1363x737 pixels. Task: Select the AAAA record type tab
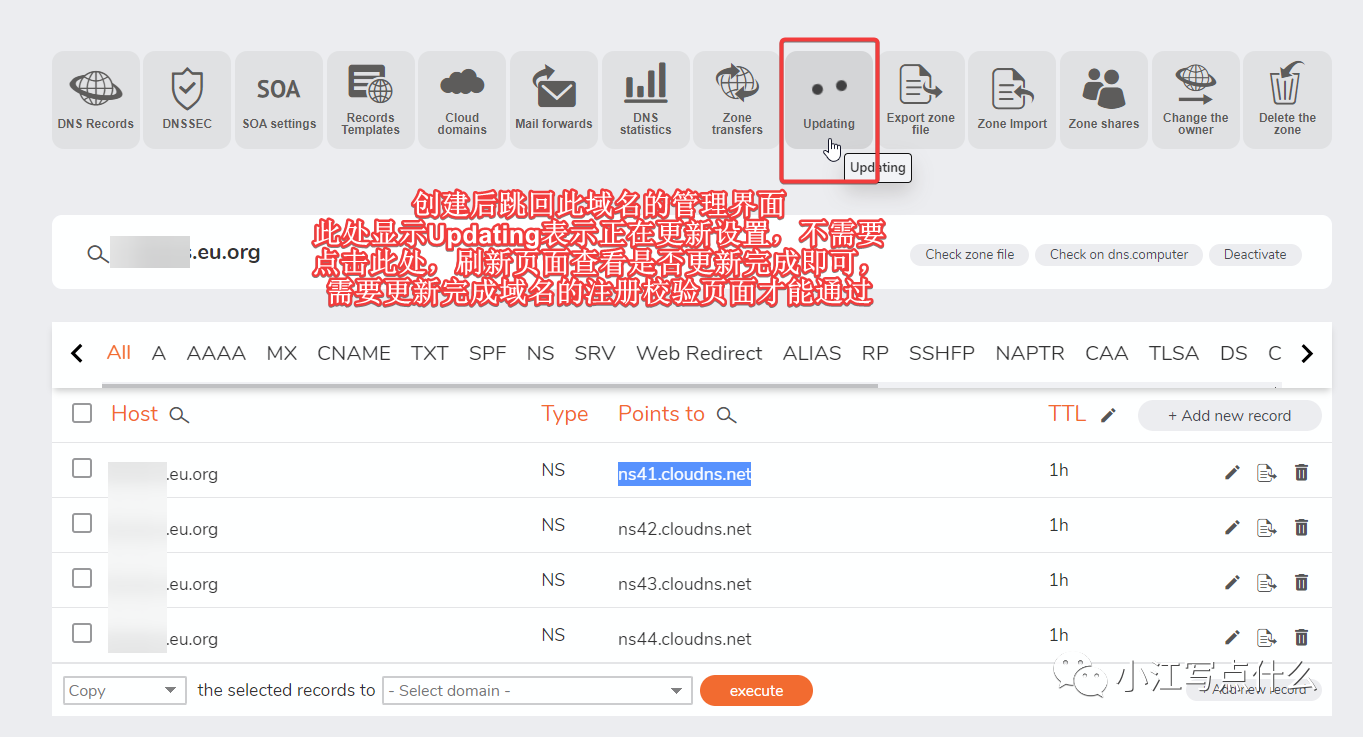pyautogui.click(x=216, y=353)
